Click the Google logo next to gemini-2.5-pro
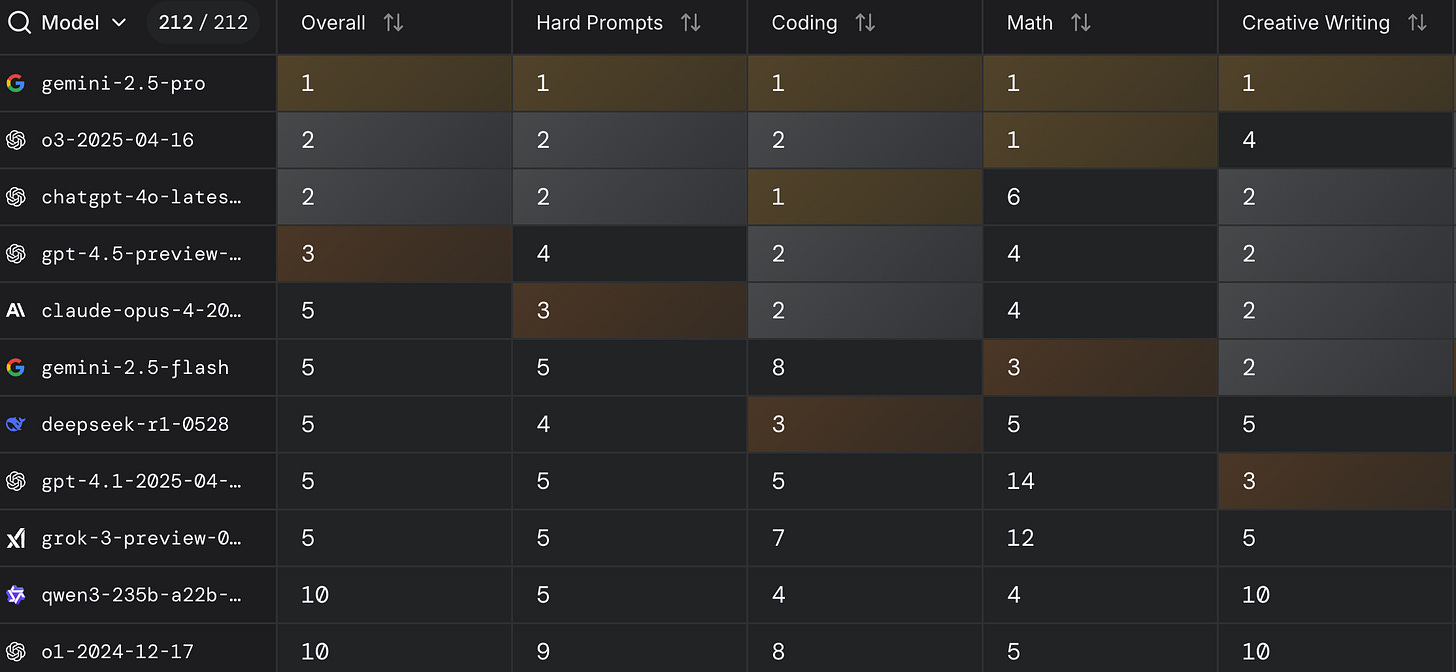The image size is (1456, 672). pyautogui.click(x=15, y=83)
